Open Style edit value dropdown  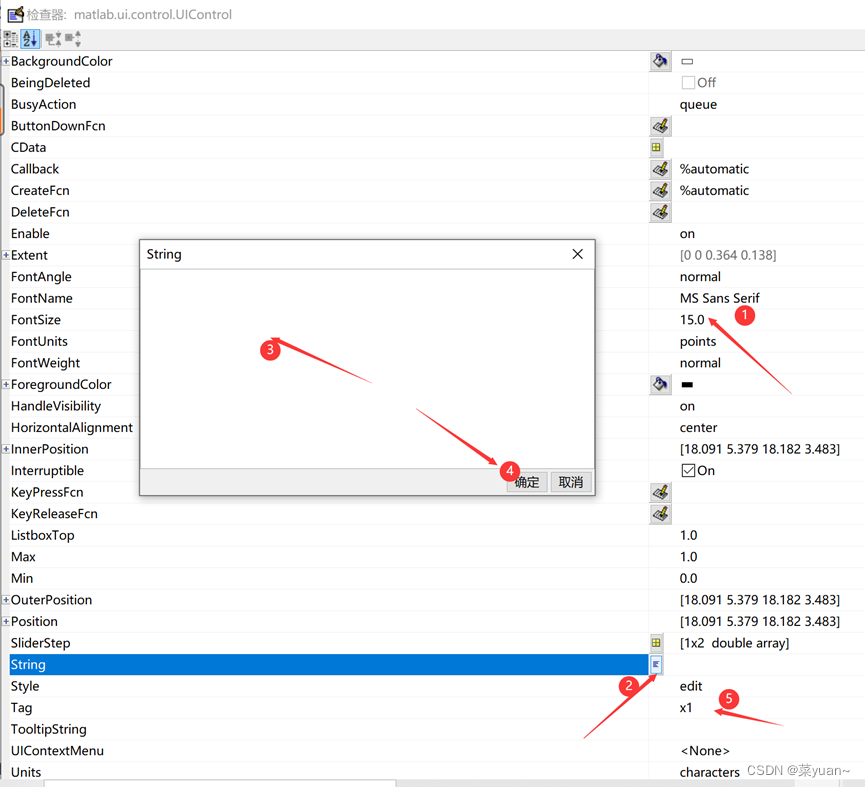(691, 686)
